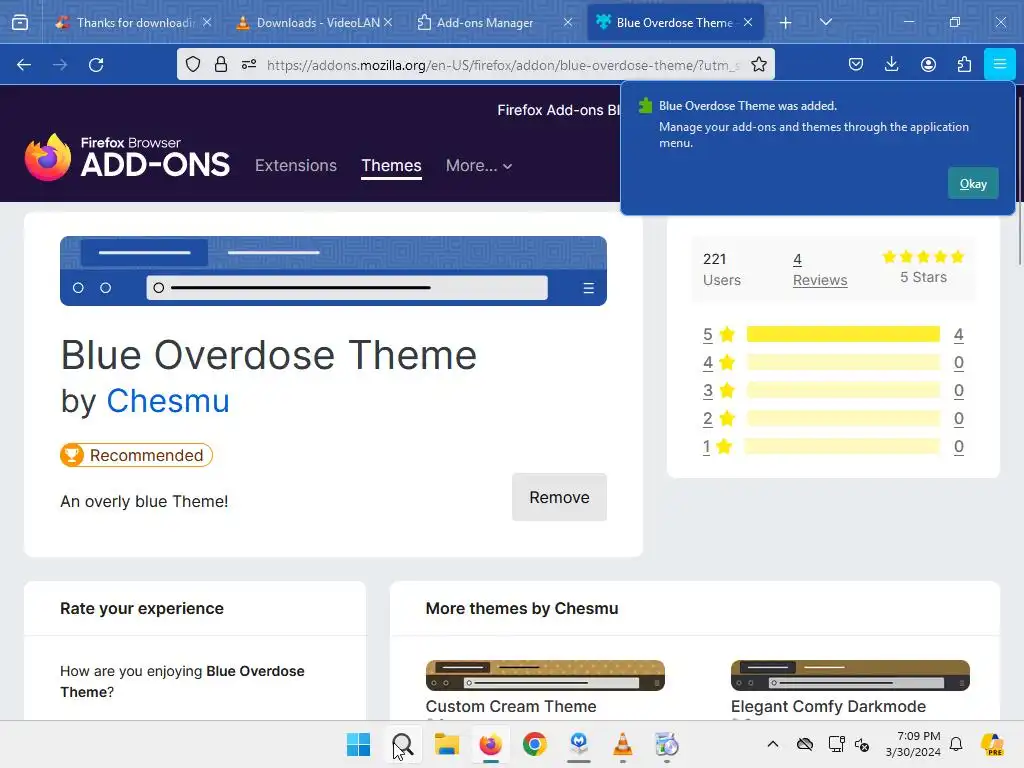List all tabs dropdown arrow
The image size is (1024, 768).
pyautogui.click(x=826, y=23)
